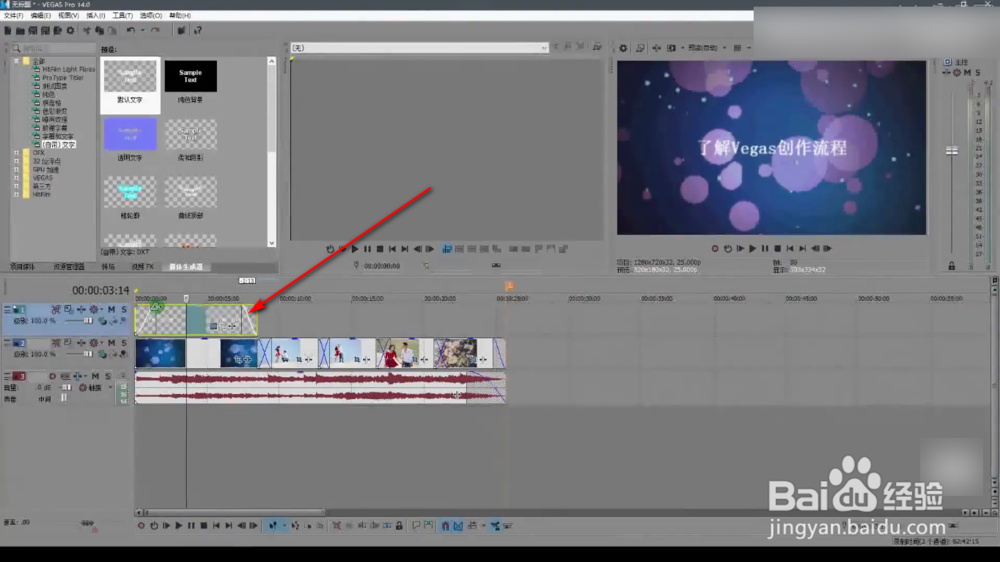The width and height of the screenshot is (1000, 562).
Task: Click the Project properties gear in the toolbar
Action: pyautogui.click(x=70, y=31)
